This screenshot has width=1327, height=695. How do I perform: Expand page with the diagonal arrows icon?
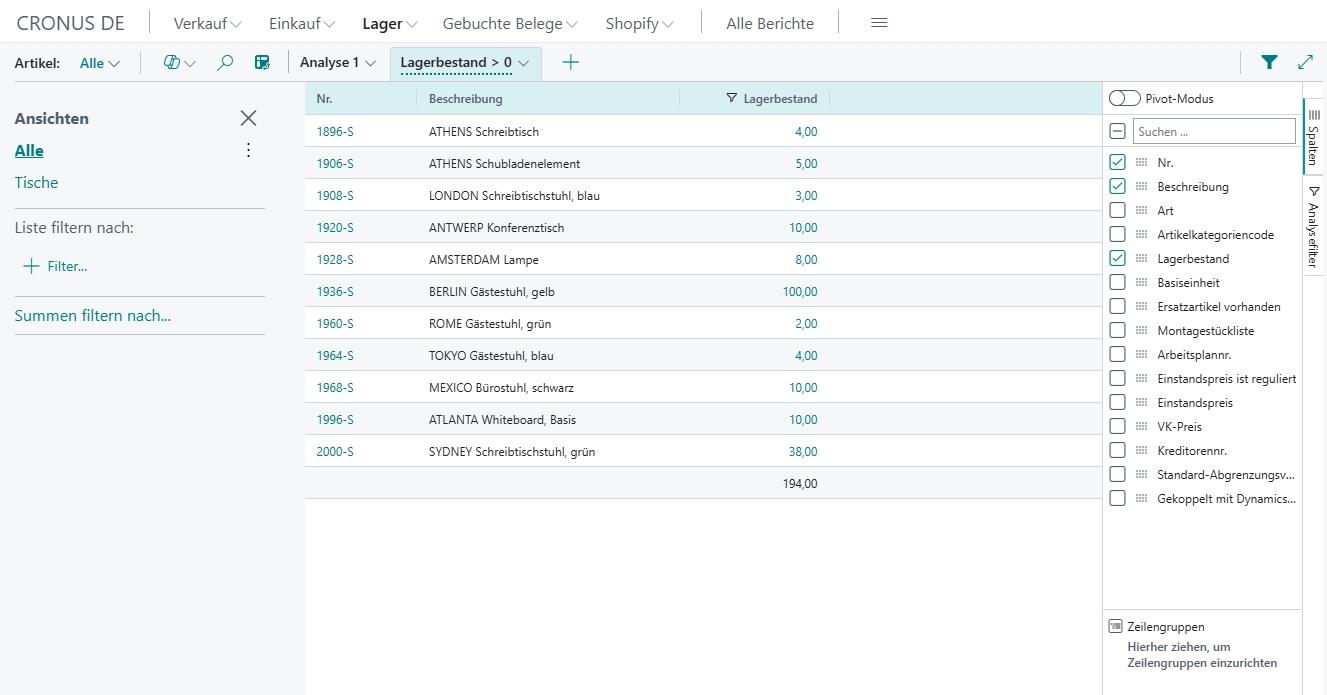click(x=1305, y=62)
